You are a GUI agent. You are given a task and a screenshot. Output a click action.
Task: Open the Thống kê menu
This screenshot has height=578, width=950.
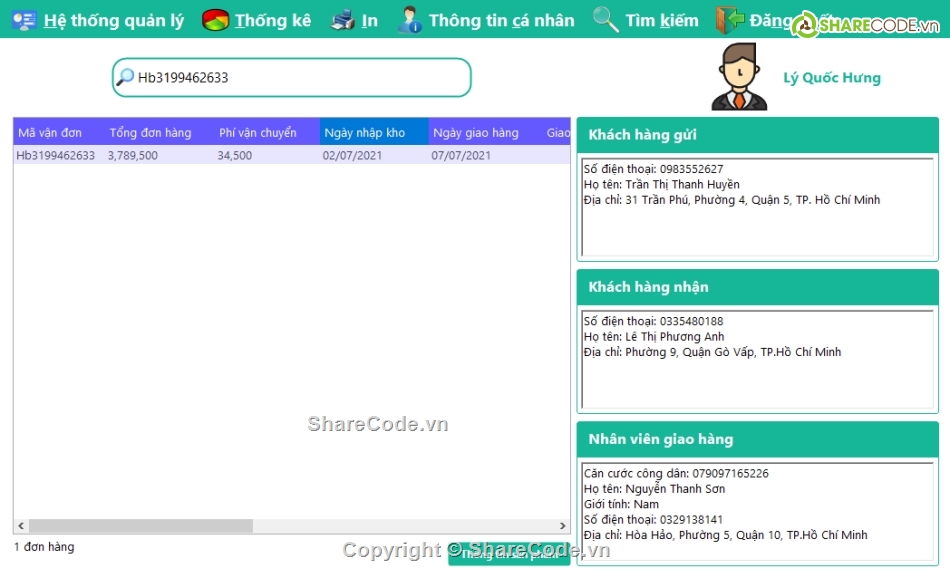[x=272, y=20]
